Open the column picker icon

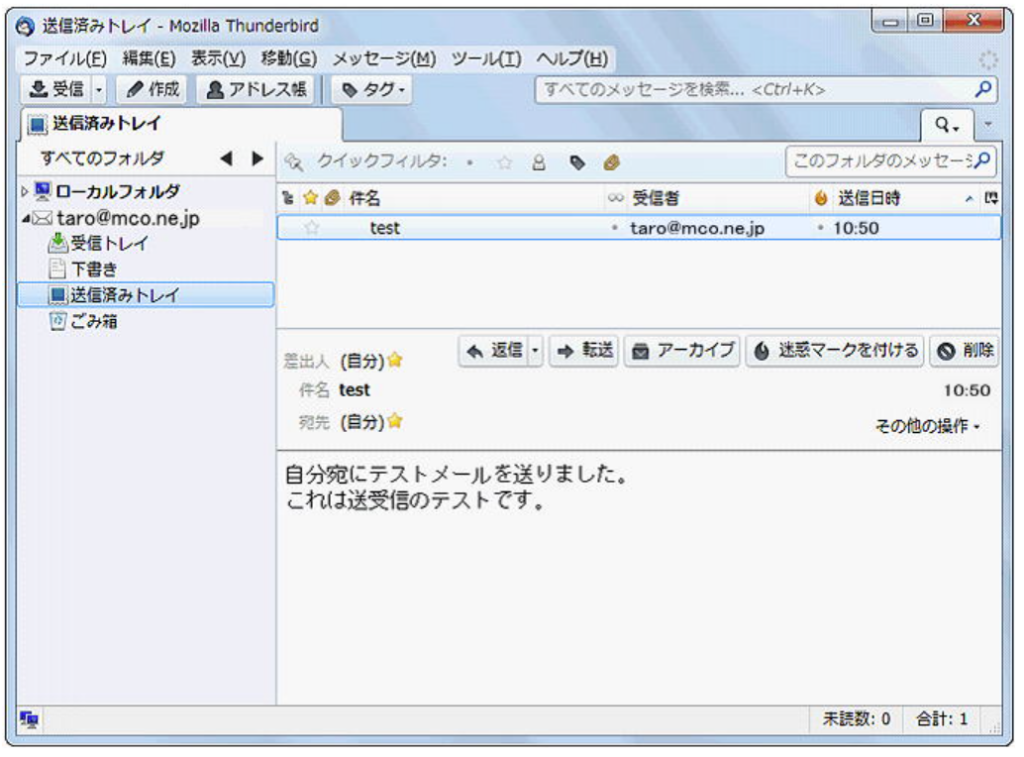tap(991, 198)
